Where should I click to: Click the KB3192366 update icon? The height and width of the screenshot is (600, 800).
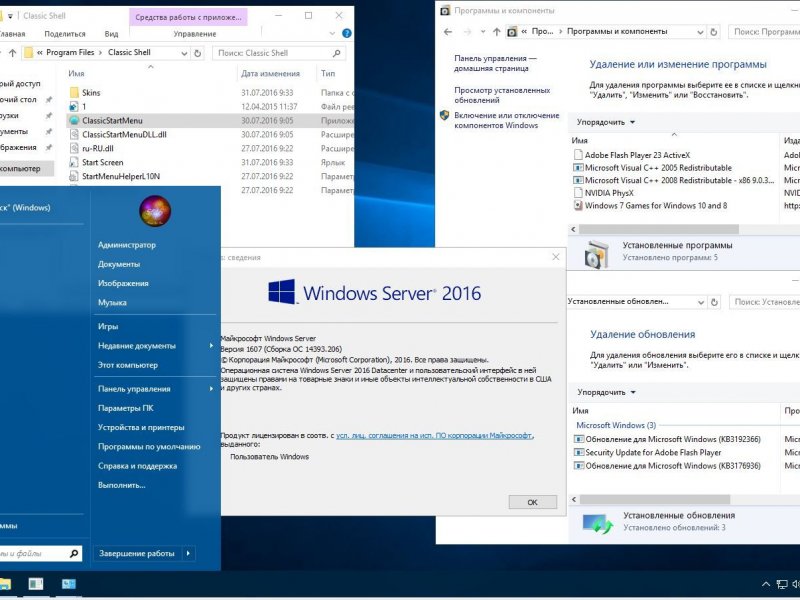(579, 439)
